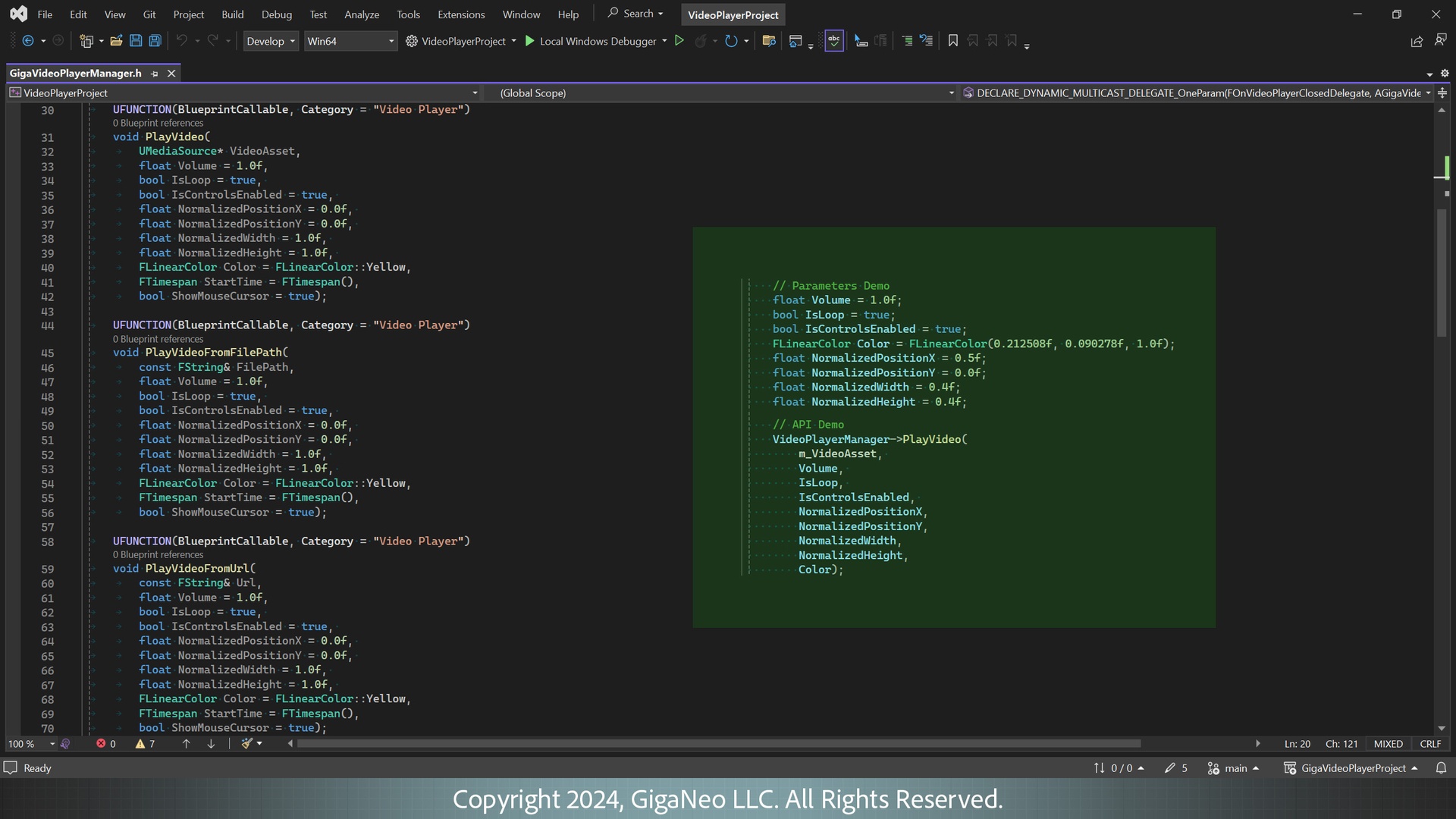The height and width of the screenshot is (819, 1456).
Task: Click the browser window preview icon
Action: (795, 41)
